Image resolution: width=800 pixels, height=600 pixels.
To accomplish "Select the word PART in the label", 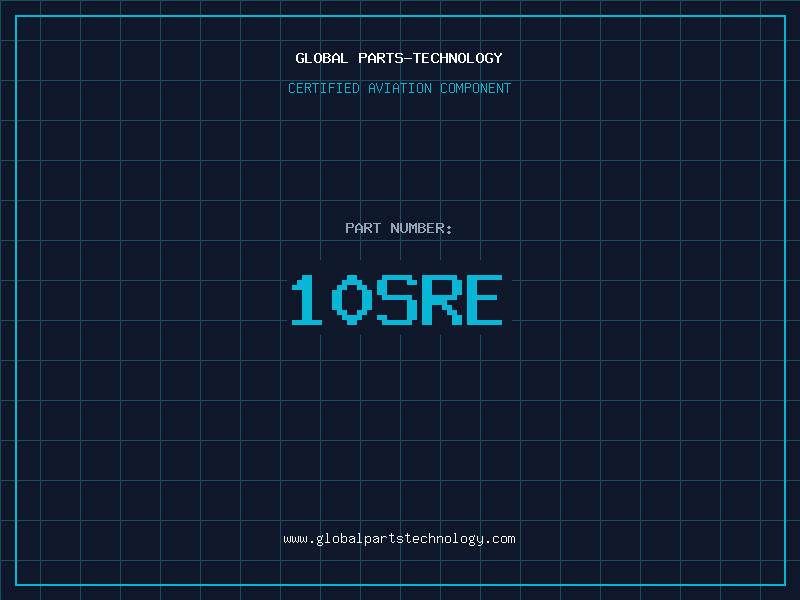I will (x=363, y=228).
